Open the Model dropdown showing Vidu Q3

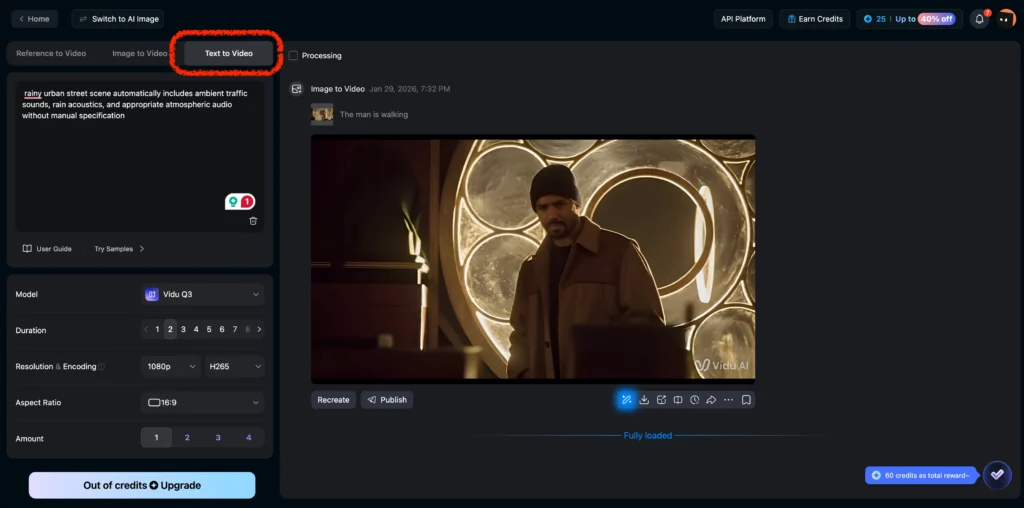[202, 294]
